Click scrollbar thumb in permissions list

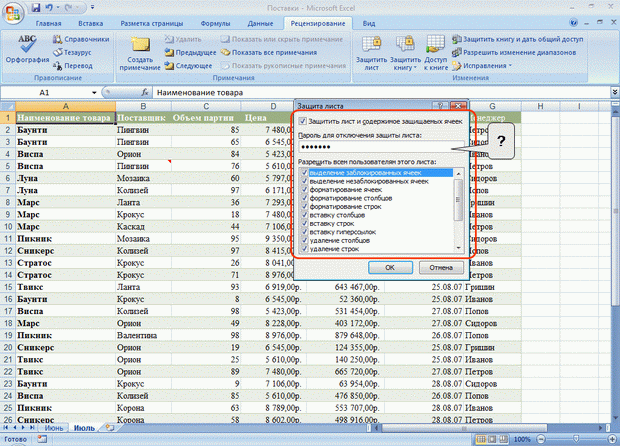(459, 200)
